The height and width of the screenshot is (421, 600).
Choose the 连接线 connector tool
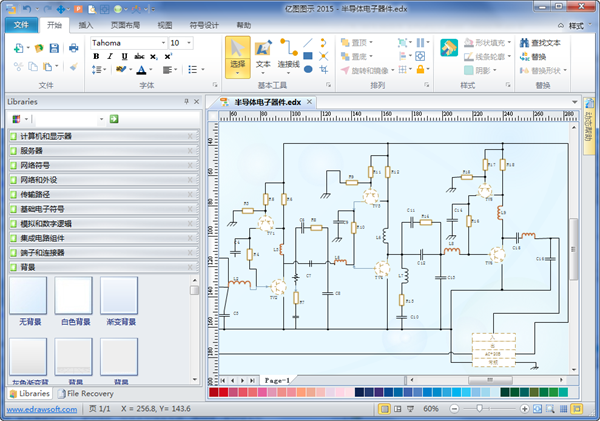(x=288, y=54)
